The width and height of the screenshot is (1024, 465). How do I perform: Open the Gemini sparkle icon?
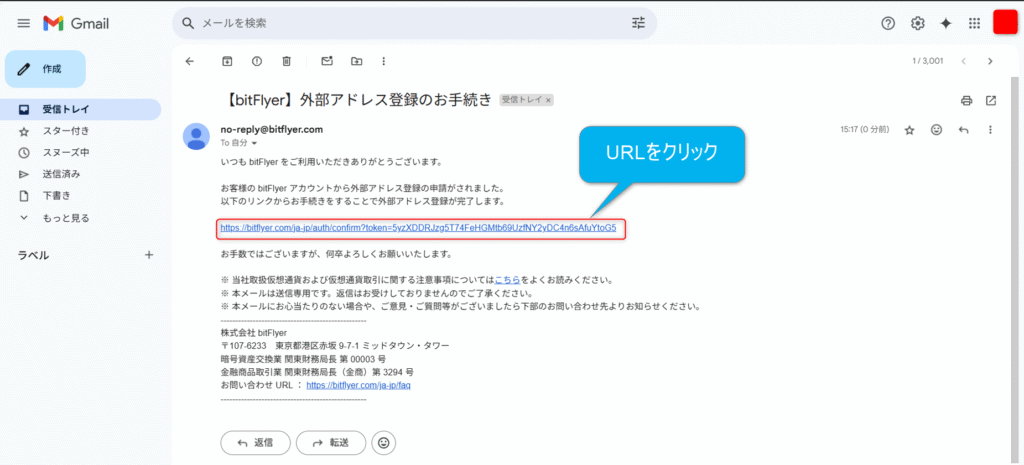point(945,24)
